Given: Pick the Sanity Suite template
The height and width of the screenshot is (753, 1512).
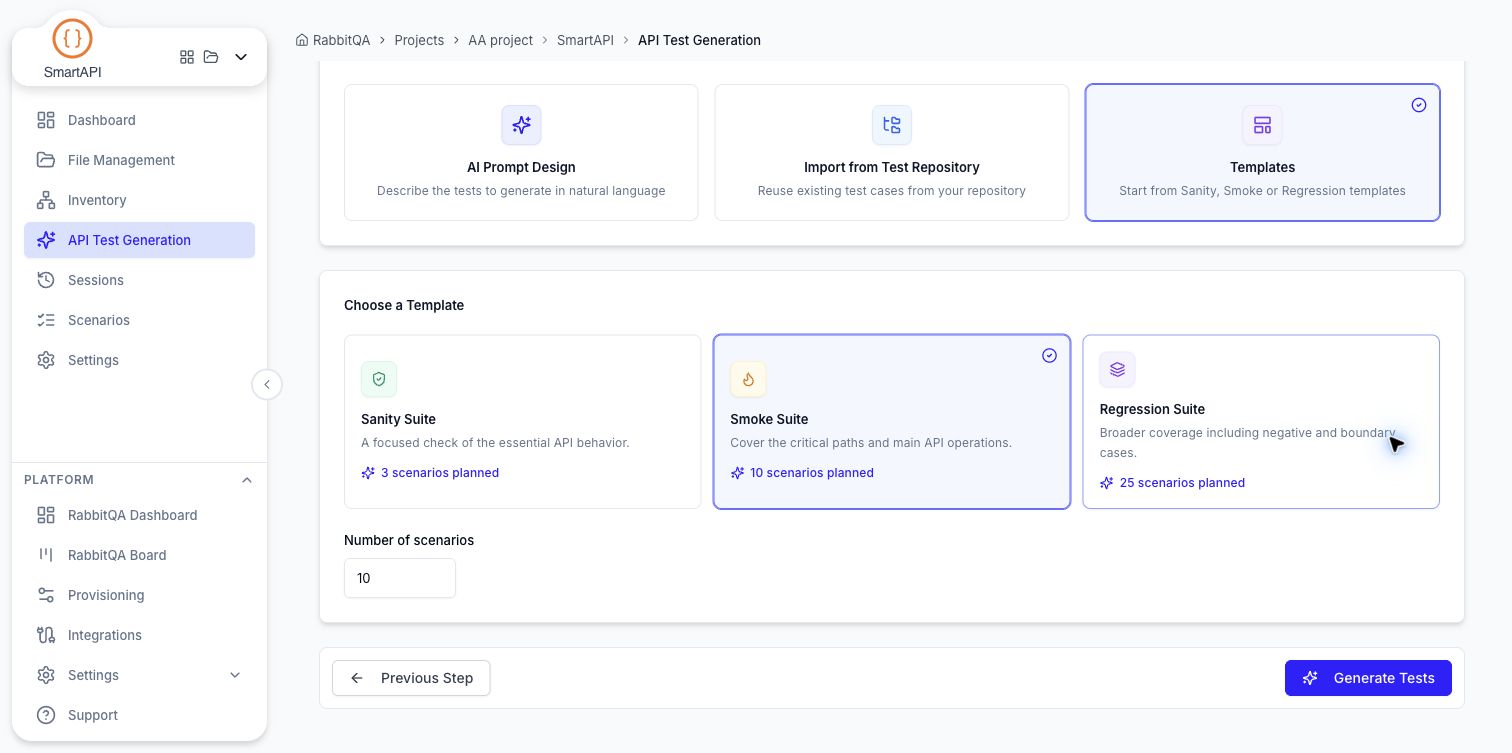Looking at the screenshot, I should coord(522,421).
